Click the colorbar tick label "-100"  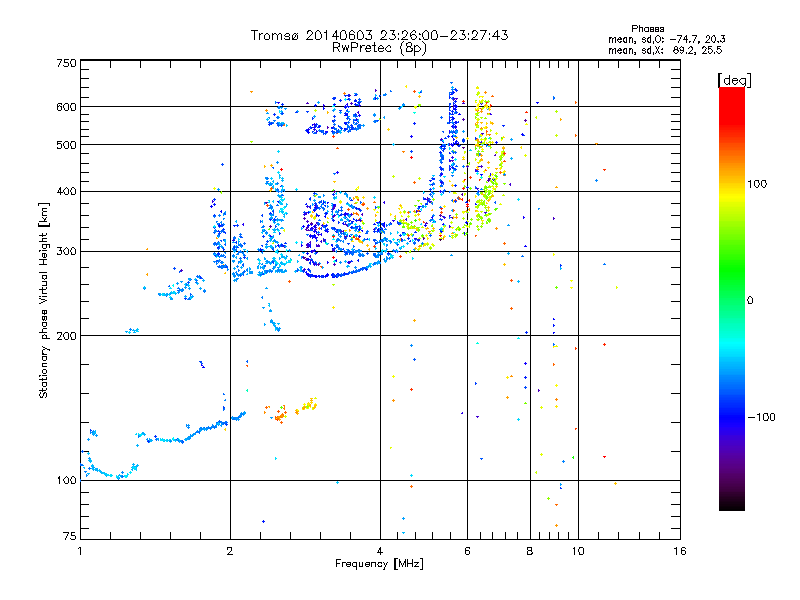(762, 417)
